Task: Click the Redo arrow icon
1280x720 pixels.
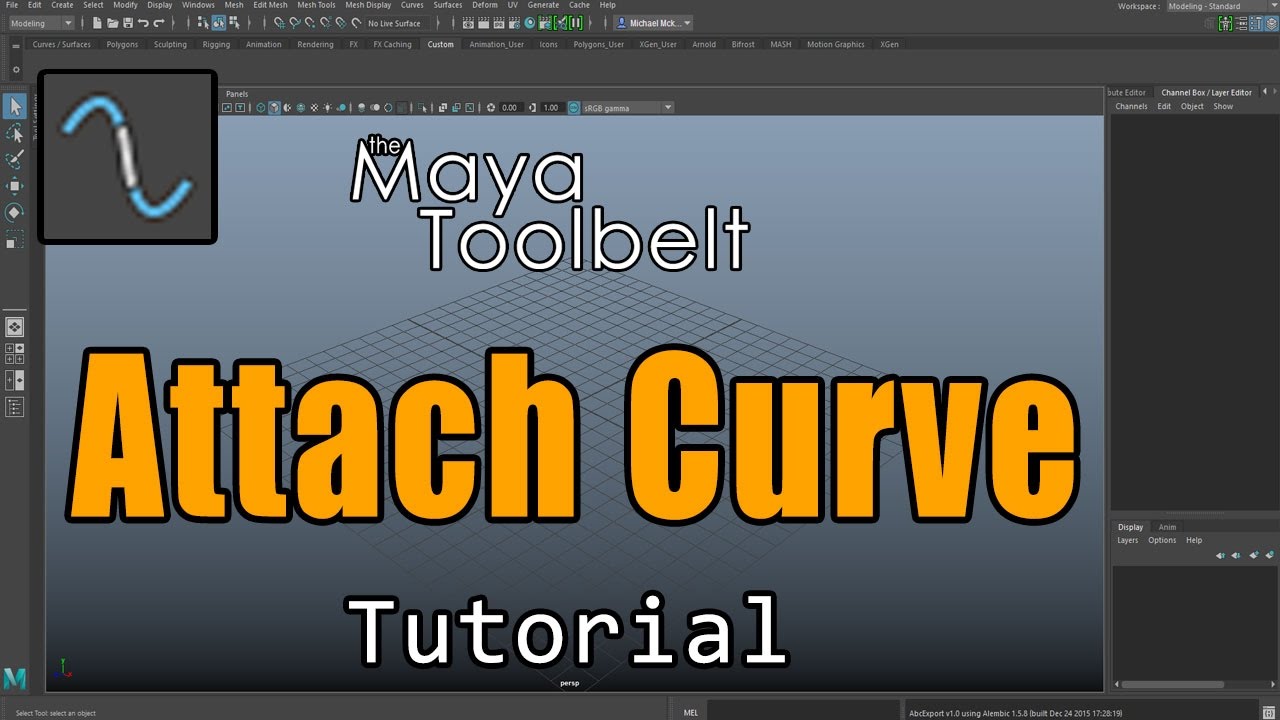Action: (x=159, y=23)
